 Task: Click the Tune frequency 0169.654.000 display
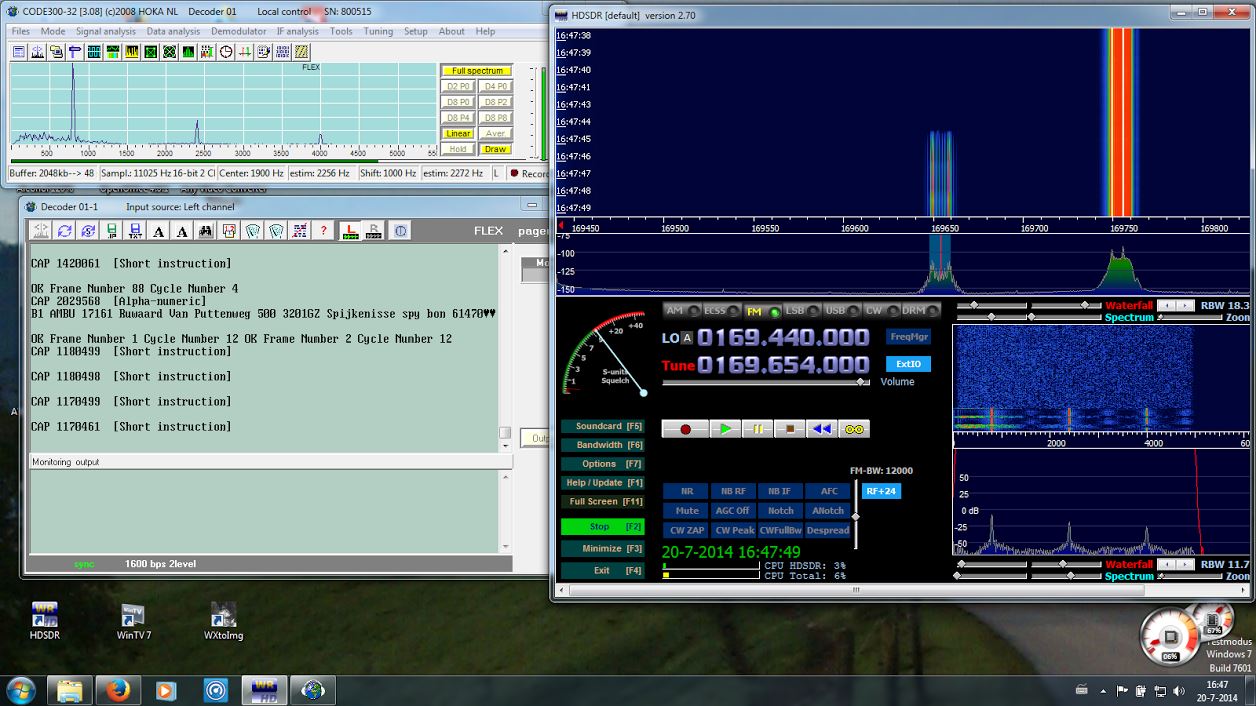point(783,365)
